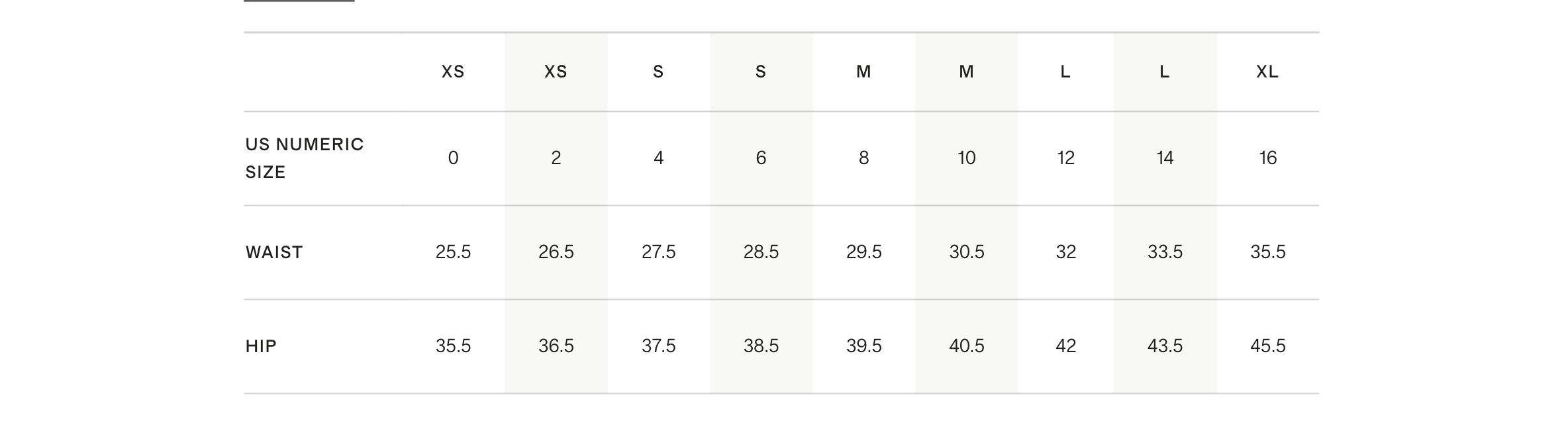Click the 30.5 waist value
This screenshot has width=1568, height=425.
(x=966, y=252)
